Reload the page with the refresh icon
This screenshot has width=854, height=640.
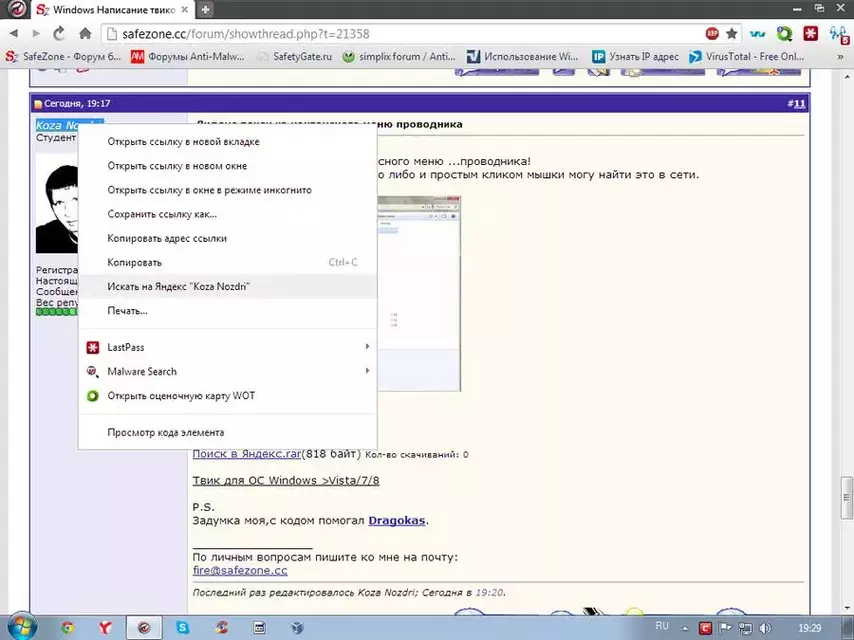tap(59, 34)
